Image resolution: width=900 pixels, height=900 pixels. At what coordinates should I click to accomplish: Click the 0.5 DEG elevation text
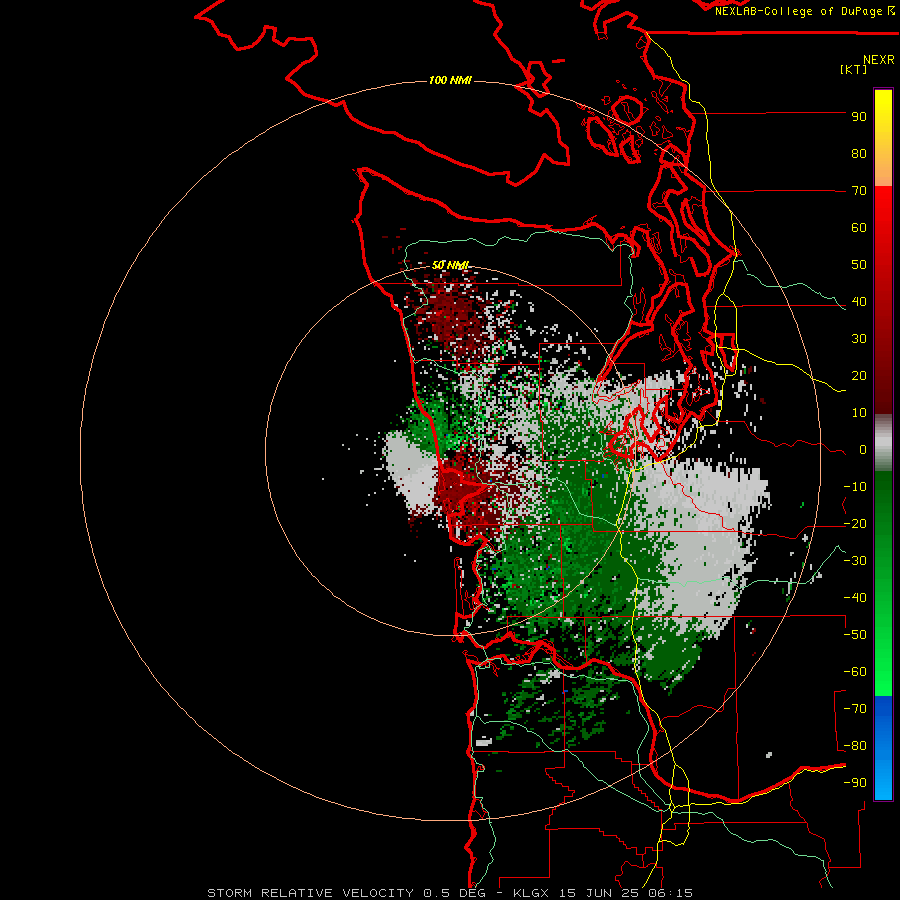[x=455, y=893]
